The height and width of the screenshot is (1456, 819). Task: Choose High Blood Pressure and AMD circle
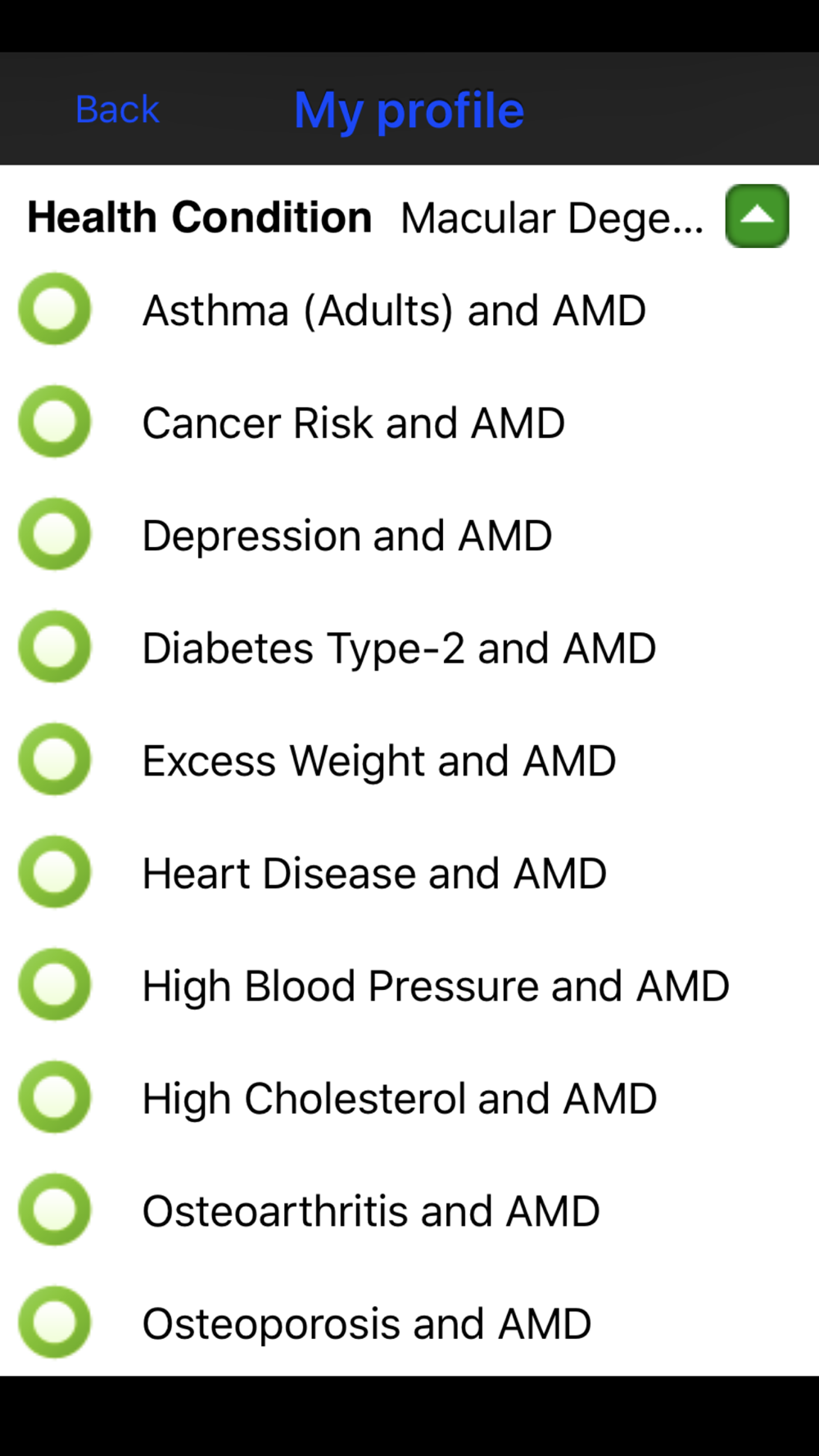(55, 985)
